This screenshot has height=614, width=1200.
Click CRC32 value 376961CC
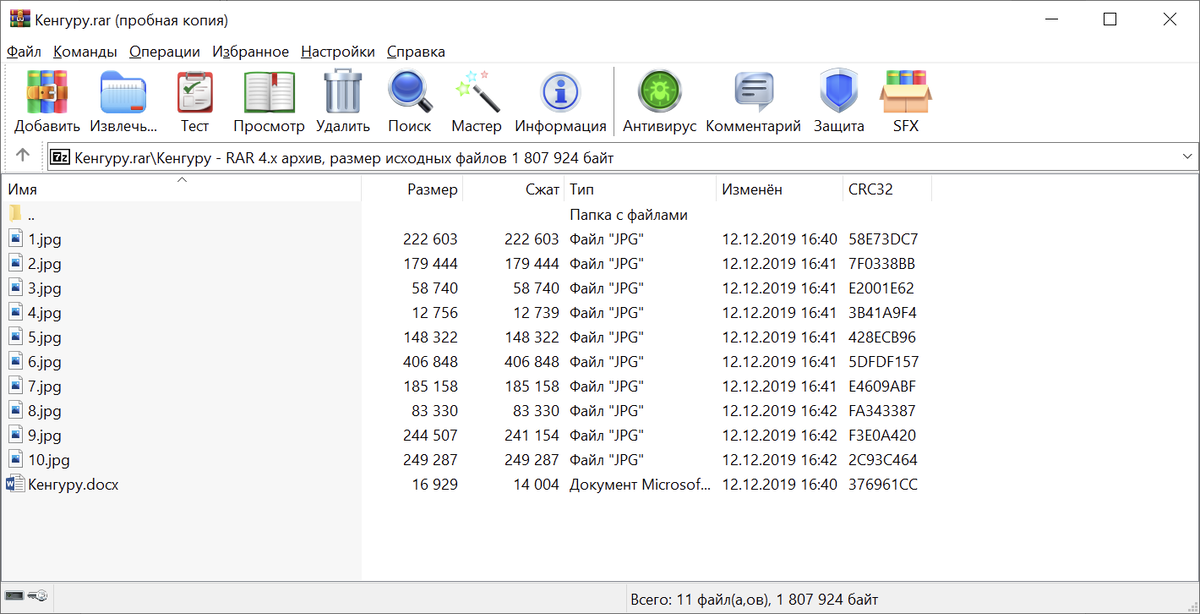point(883,484)
